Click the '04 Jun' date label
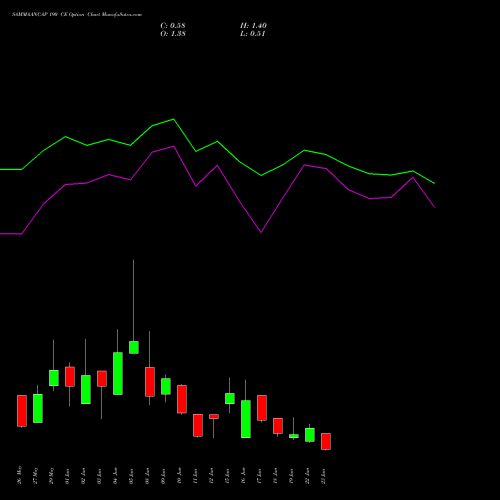This screenshot has height=500, width=500. [115, 476]
